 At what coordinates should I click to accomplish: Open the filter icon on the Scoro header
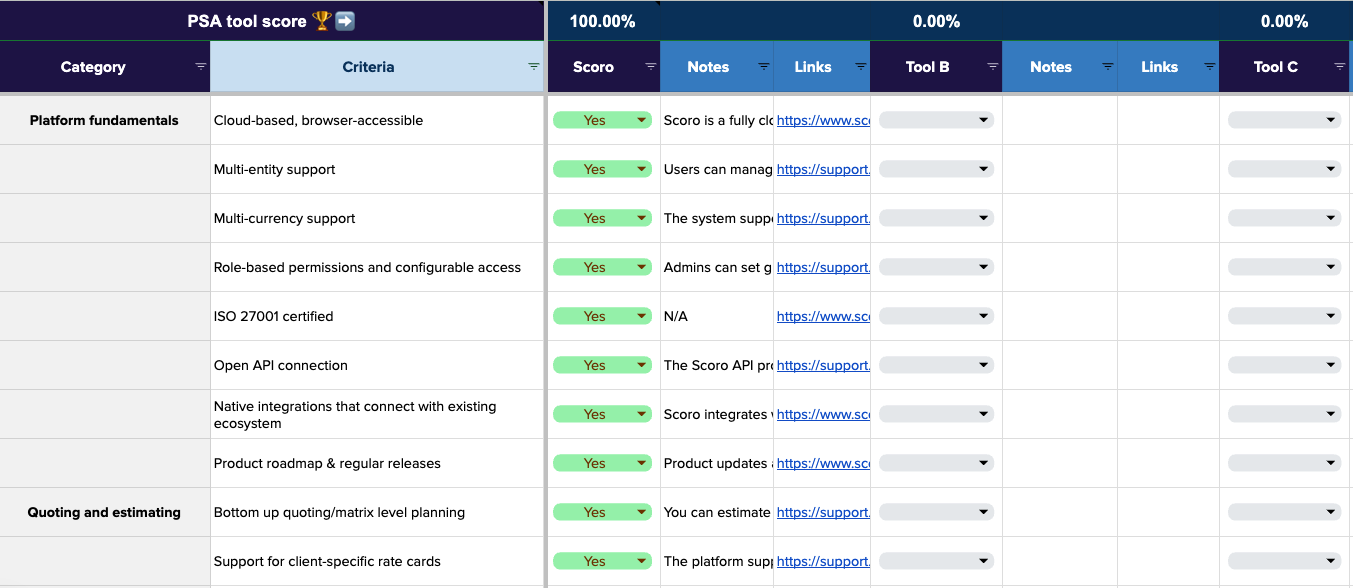click(x=651, y=66)
